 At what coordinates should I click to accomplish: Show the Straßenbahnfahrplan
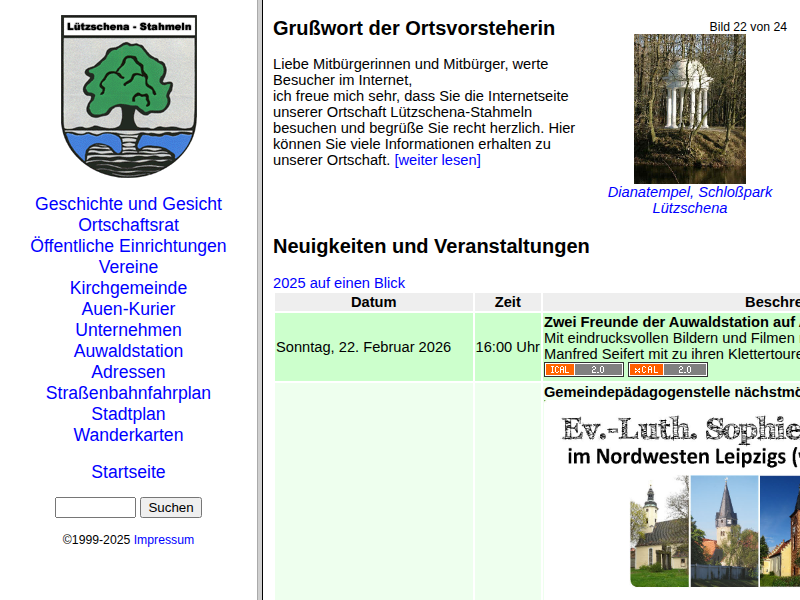pyautogui.click(x=128, y=393)
